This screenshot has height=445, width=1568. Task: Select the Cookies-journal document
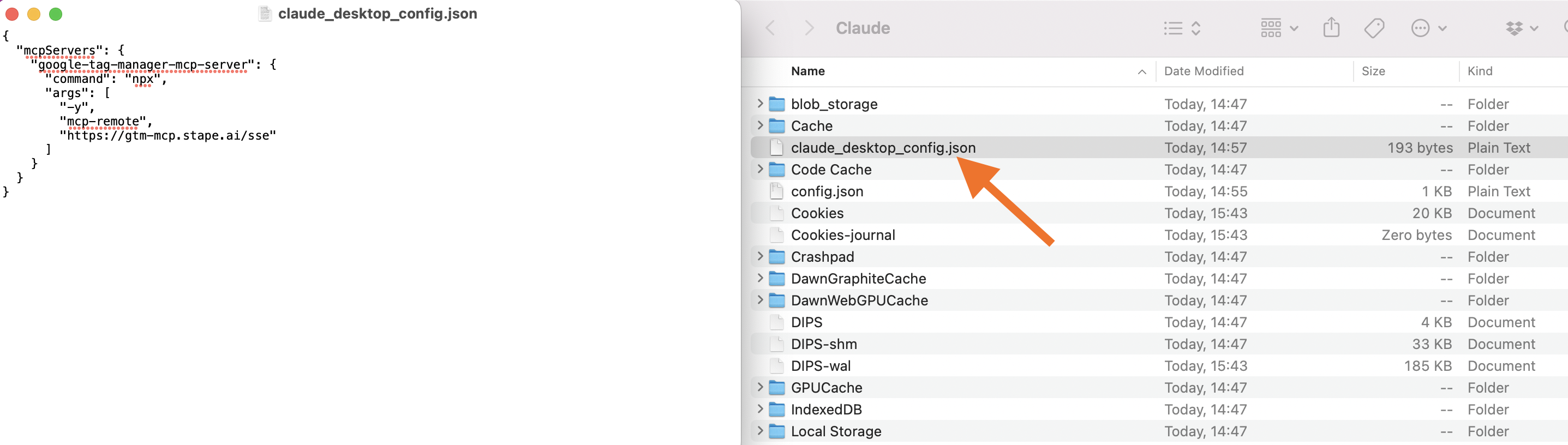point(842,235)
